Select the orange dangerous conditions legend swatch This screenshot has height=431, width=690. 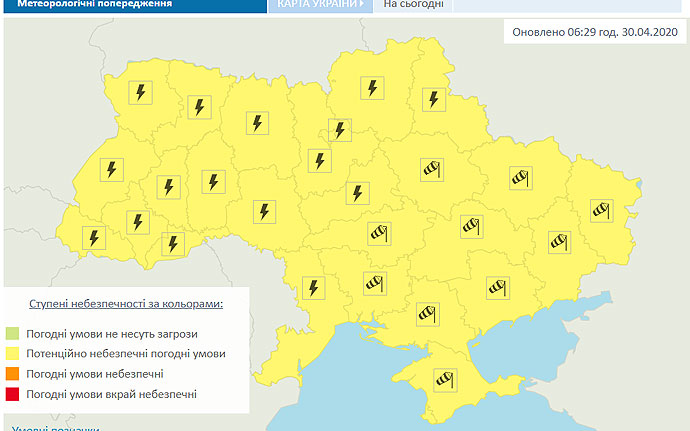(14, 374)
